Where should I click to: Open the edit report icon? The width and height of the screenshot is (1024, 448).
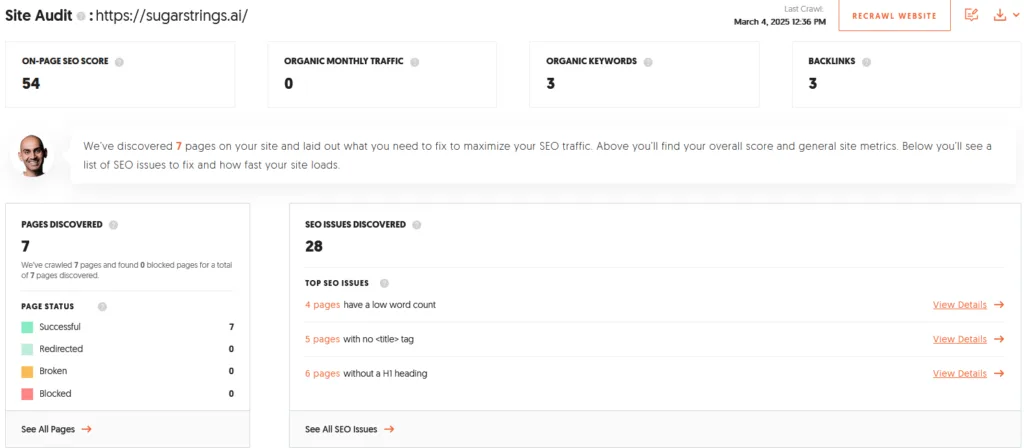971,15
